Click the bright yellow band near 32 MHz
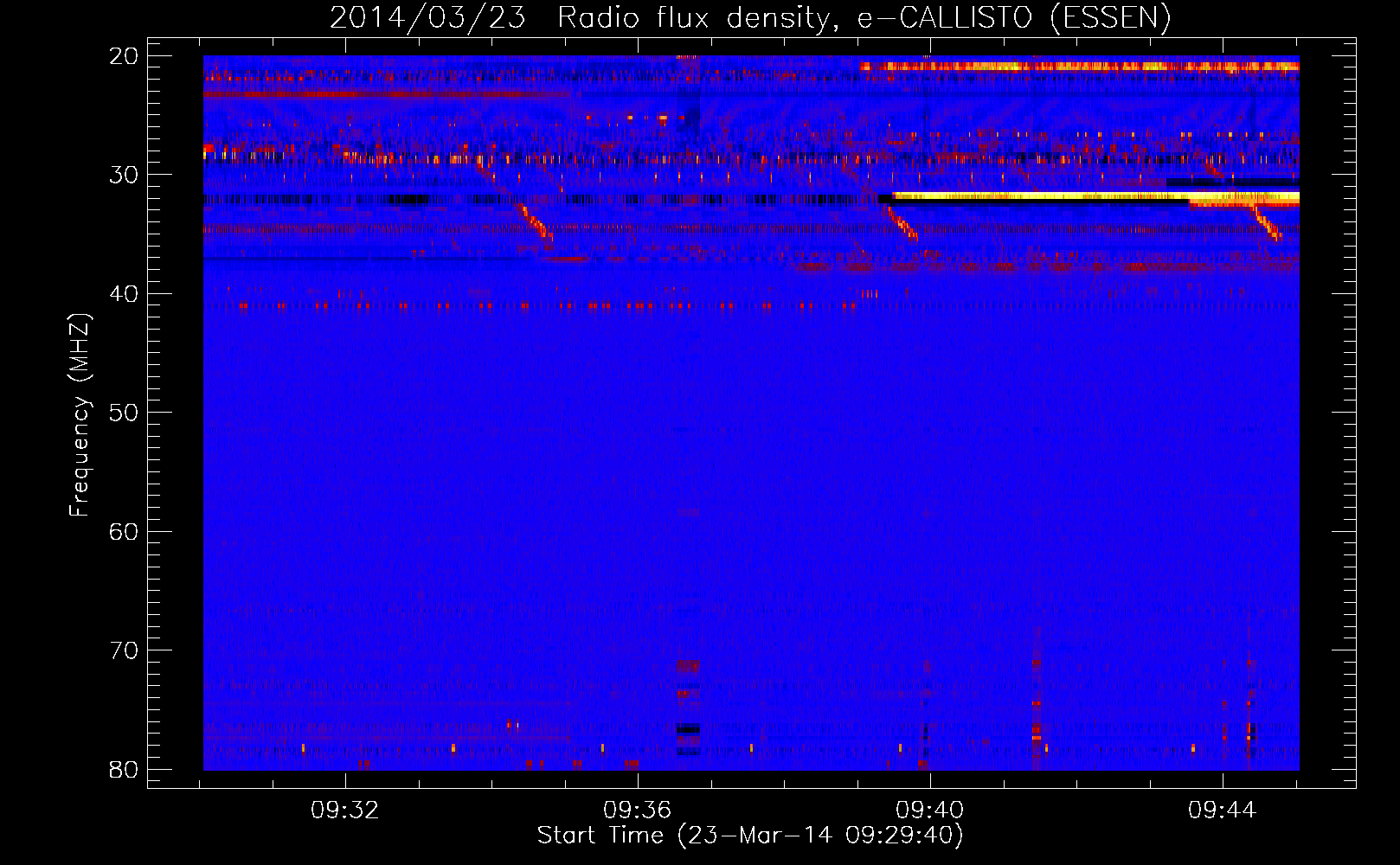 [x=1095, y=197]
